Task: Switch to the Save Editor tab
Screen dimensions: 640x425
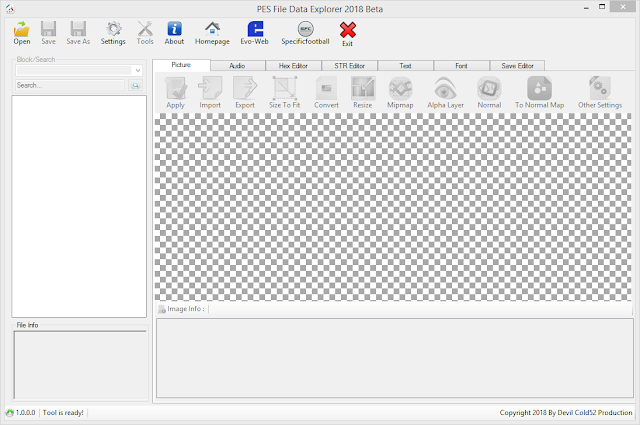Action: pyautogui.click(x=517, y=66)
